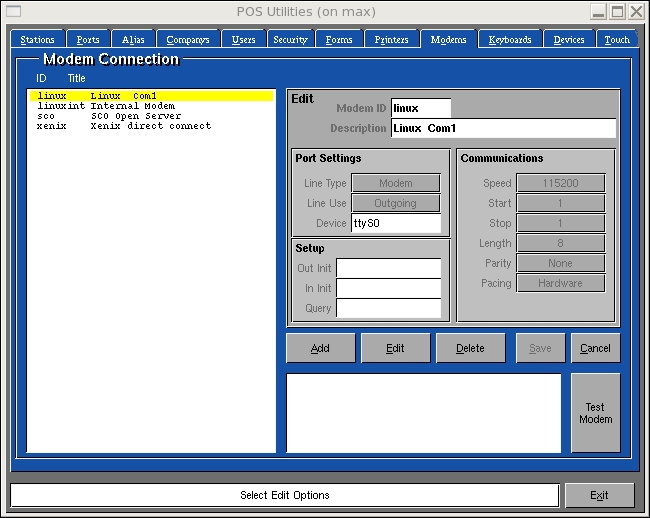This screenshot has height=518, width=650.
Task: Click the Delete button
Action: [x=471, y=348]
